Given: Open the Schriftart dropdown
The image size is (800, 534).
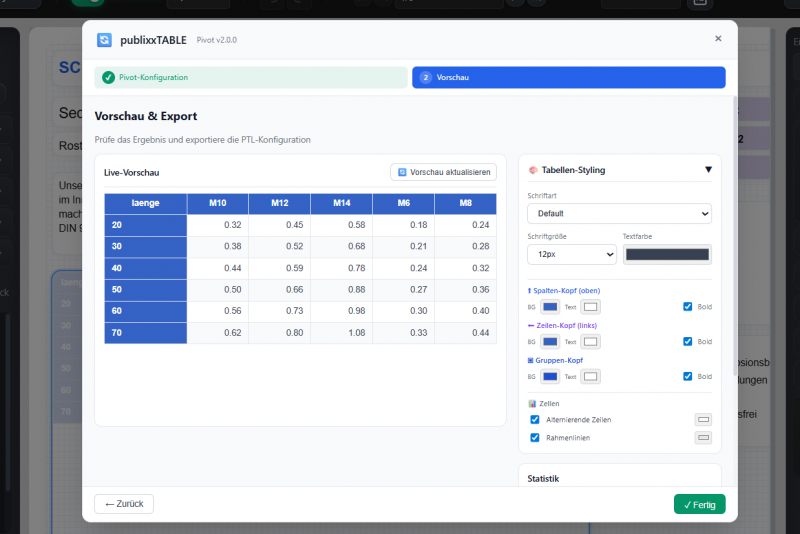Looking at the screenshot, I should [x=619, y=214].
